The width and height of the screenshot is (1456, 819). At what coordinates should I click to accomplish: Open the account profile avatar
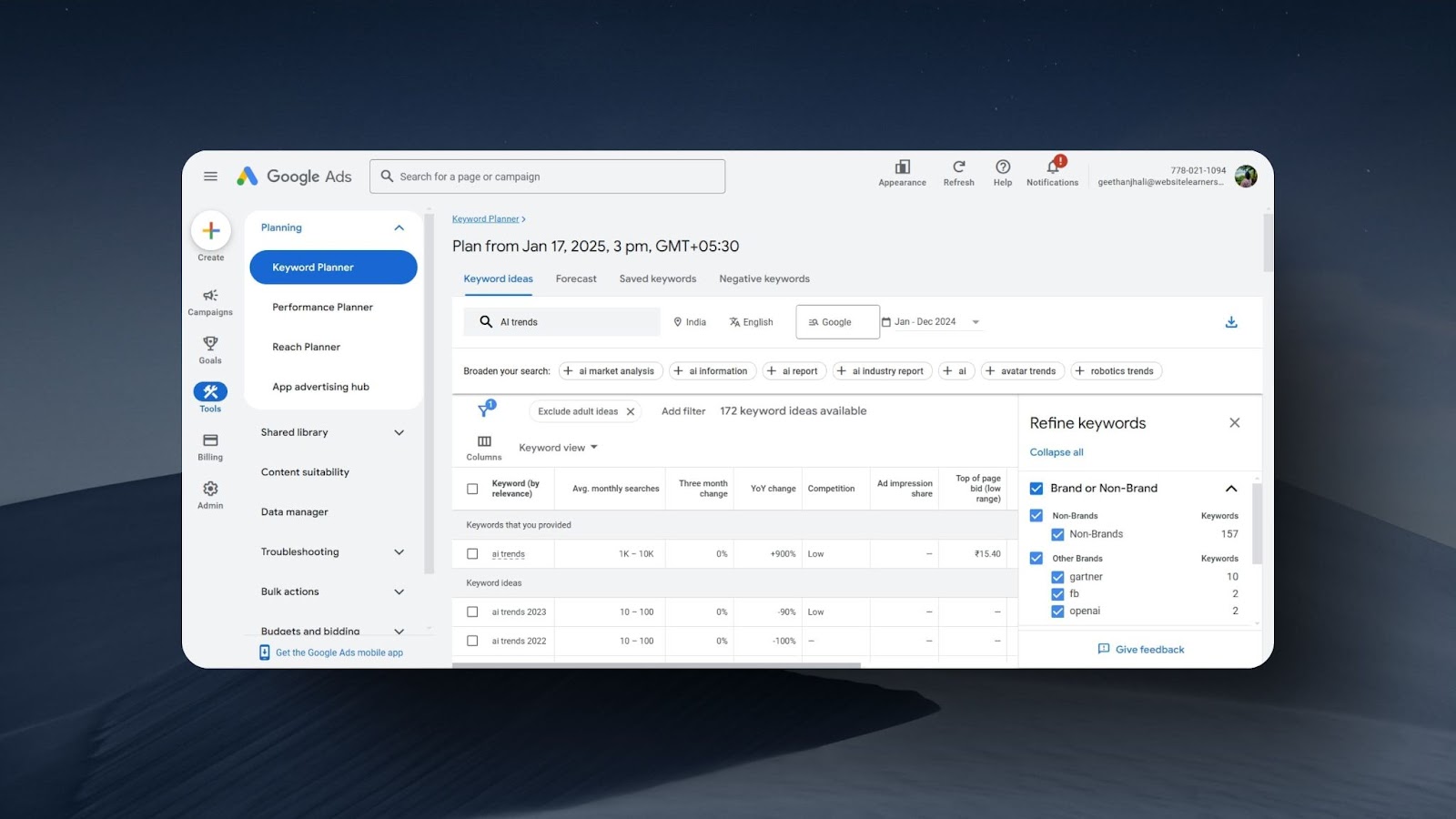pyautogui.click(x=1246, y=177)
